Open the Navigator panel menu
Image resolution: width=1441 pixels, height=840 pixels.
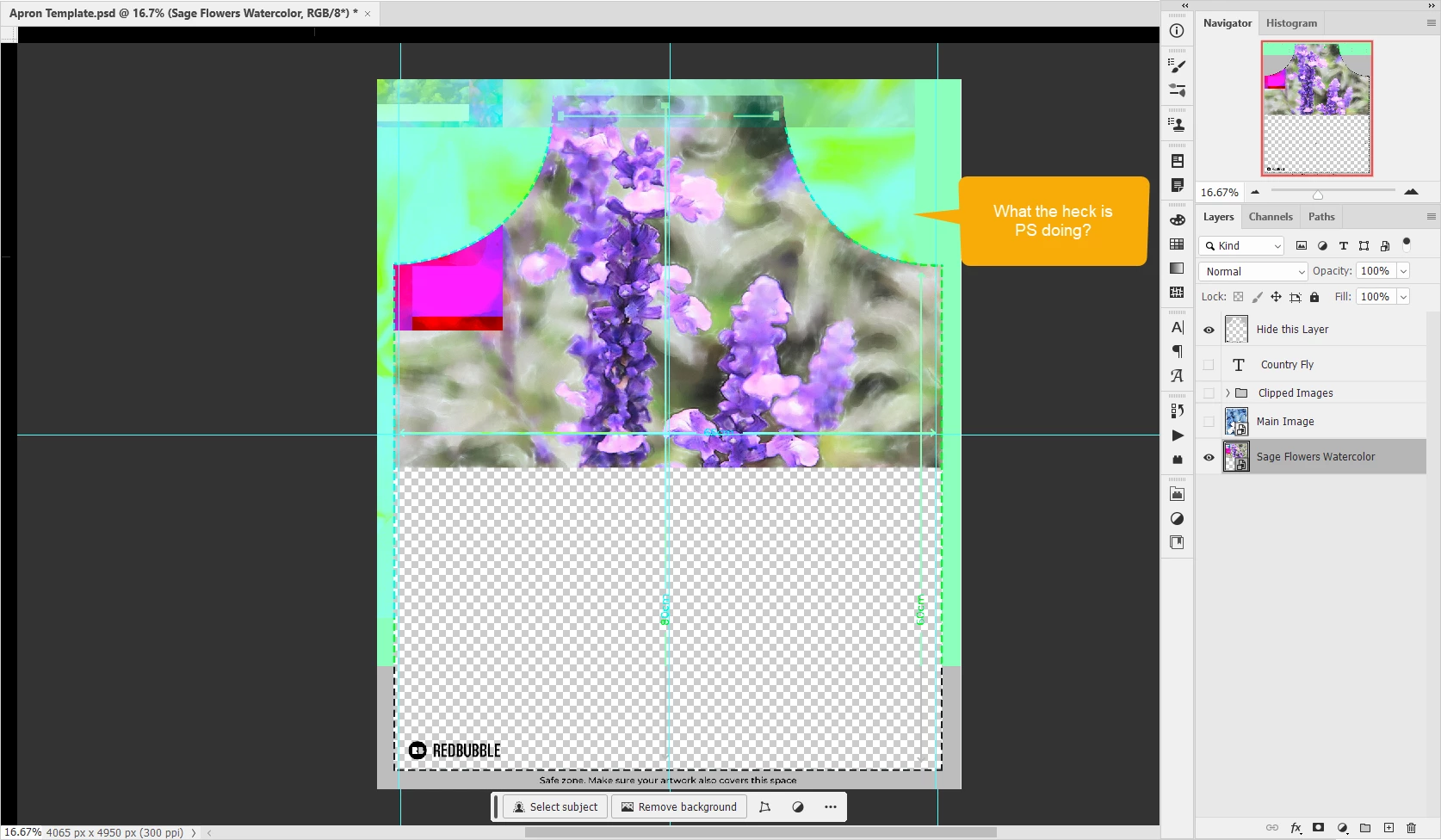tap(1431, 23)
